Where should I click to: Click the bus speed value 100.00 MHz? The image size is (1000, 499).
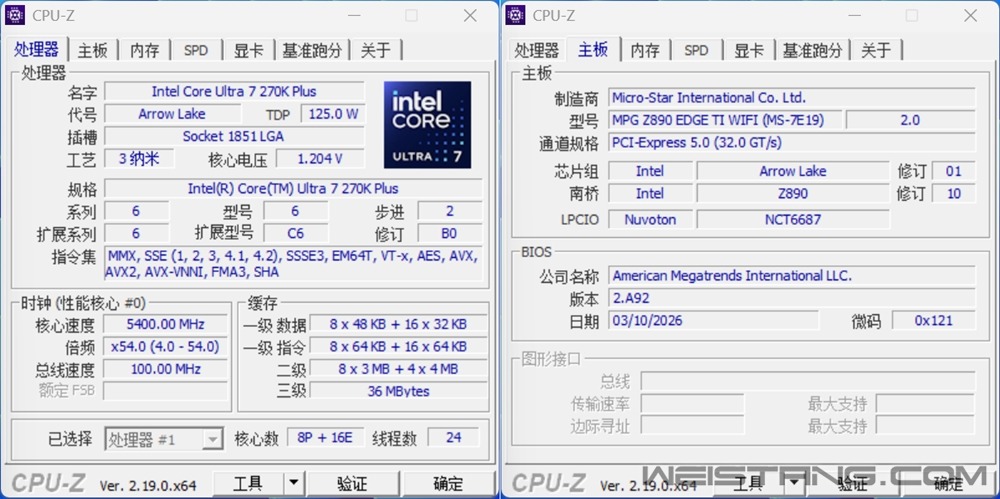tap(165, 369)
